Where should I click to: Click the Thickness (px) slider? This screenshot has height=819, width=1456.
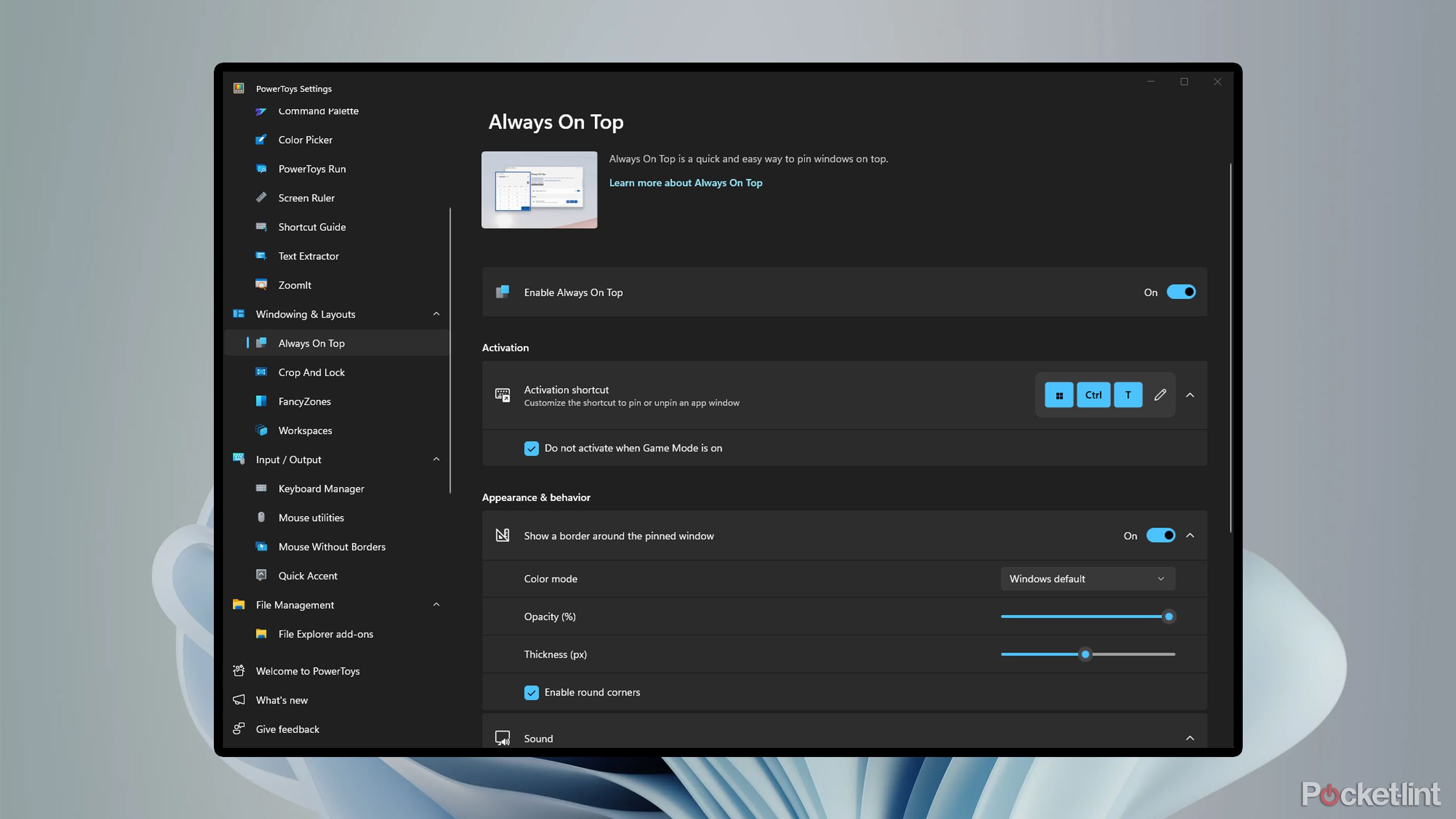pyautogui.click(x=1087, y=654)
